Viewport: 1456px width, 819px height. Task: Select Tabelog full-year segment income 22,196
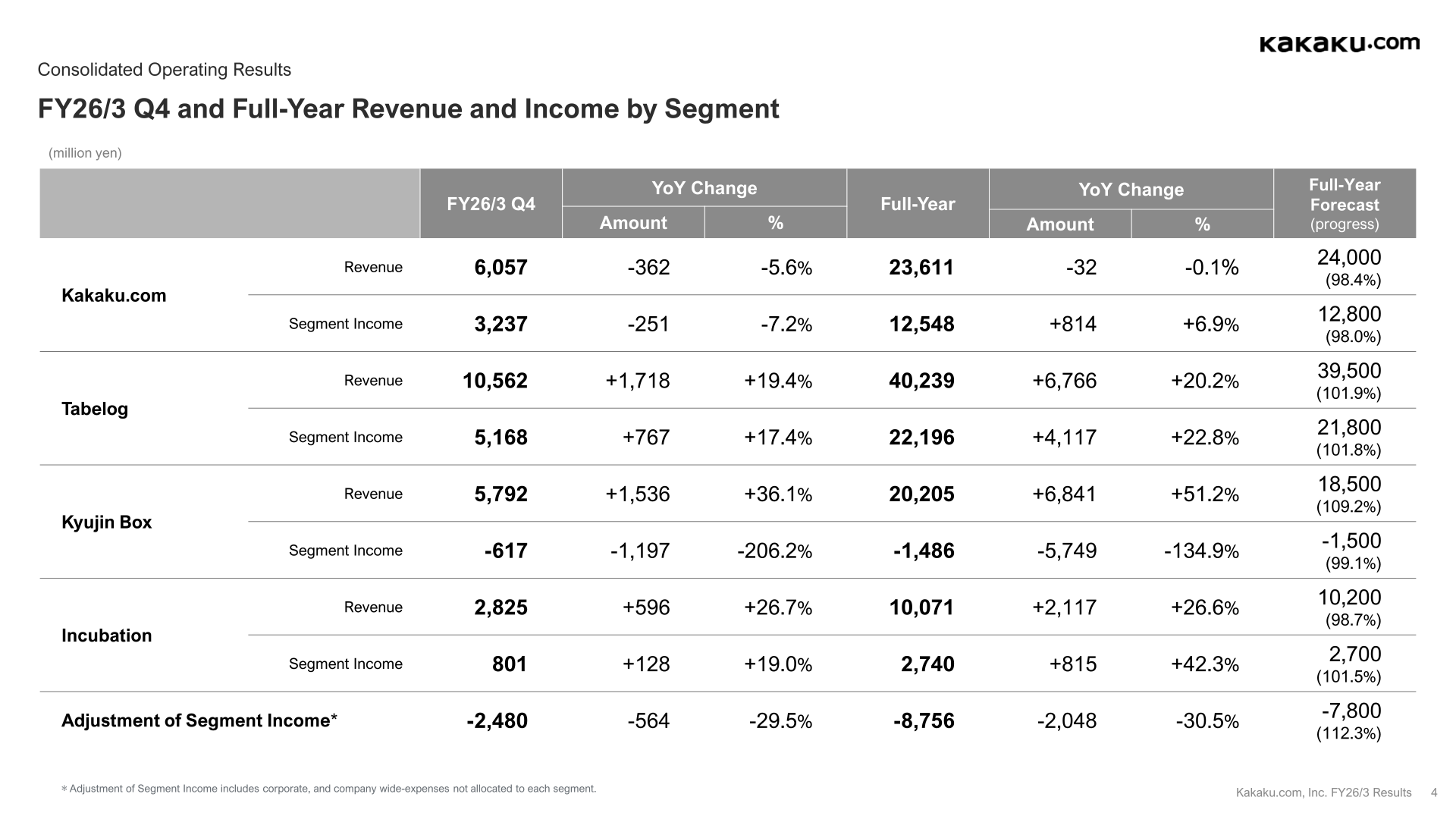coord(921,438)
